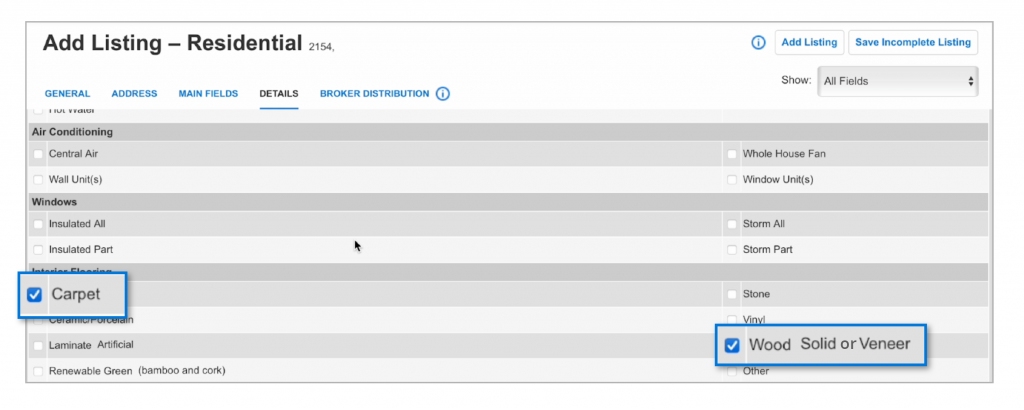Screen dimensions: 1024x410
Task: Select the Laminate Artificial checkbox
Action: point(38,345)
